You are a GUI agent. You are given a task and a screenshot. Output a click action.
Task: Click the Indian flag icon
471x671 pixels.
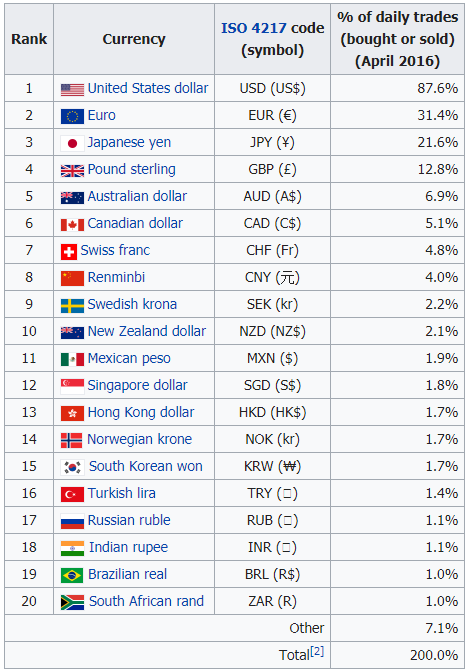tap(72, 548)
